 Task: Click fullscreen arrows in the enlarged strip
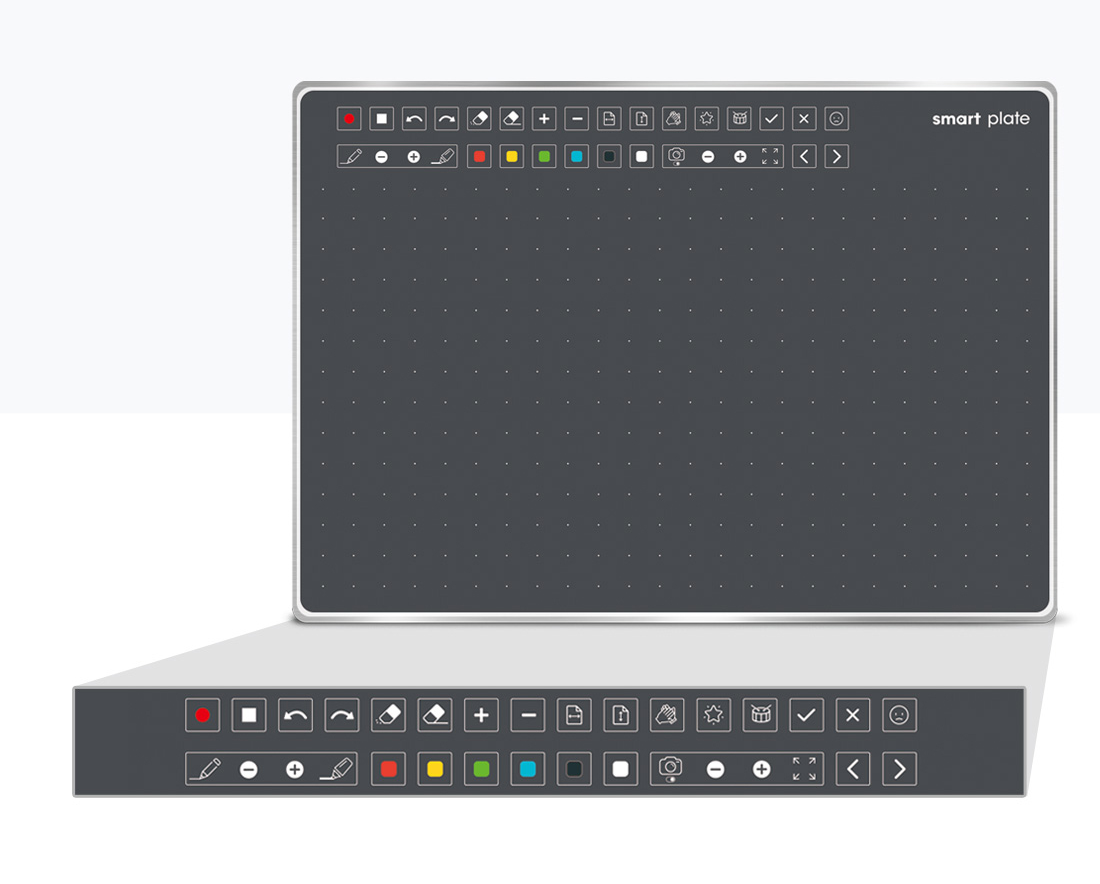coord(804,769)
